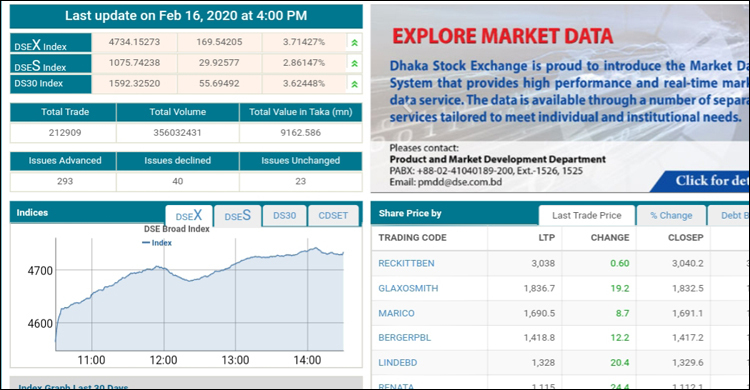The height and width of the screenshot is (390, 750).
Task: Open the RECKITTBEN trading code link
Action: pyautogui.click(x=406, y=263)
